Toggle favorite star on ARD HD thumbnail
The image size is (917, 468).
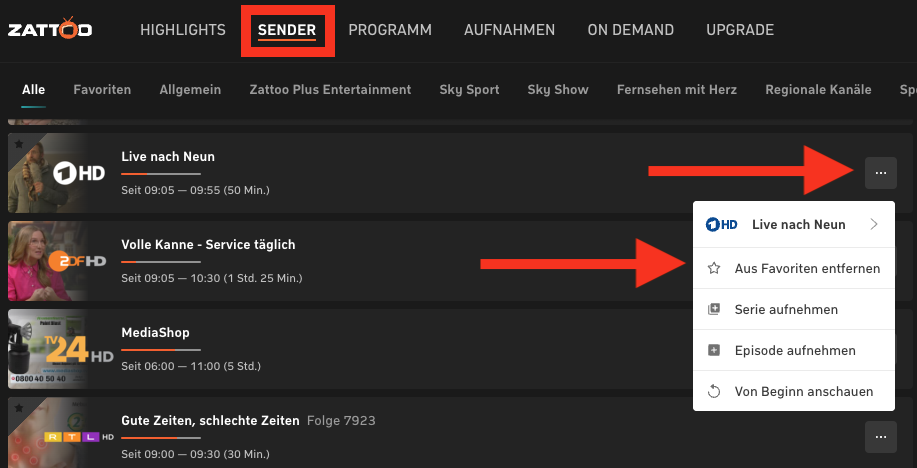(19, 144)
